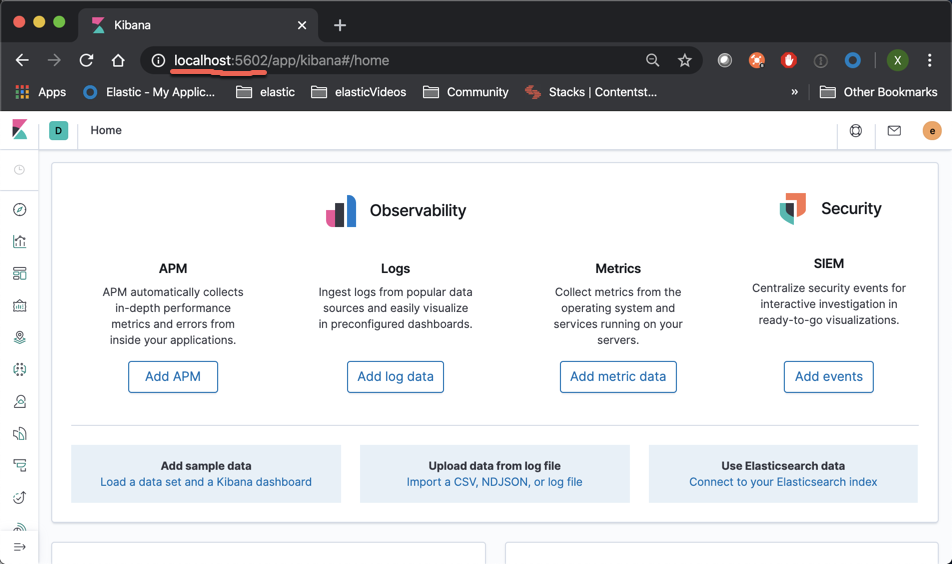Click the Kibana logo in header

pos(19,129)
